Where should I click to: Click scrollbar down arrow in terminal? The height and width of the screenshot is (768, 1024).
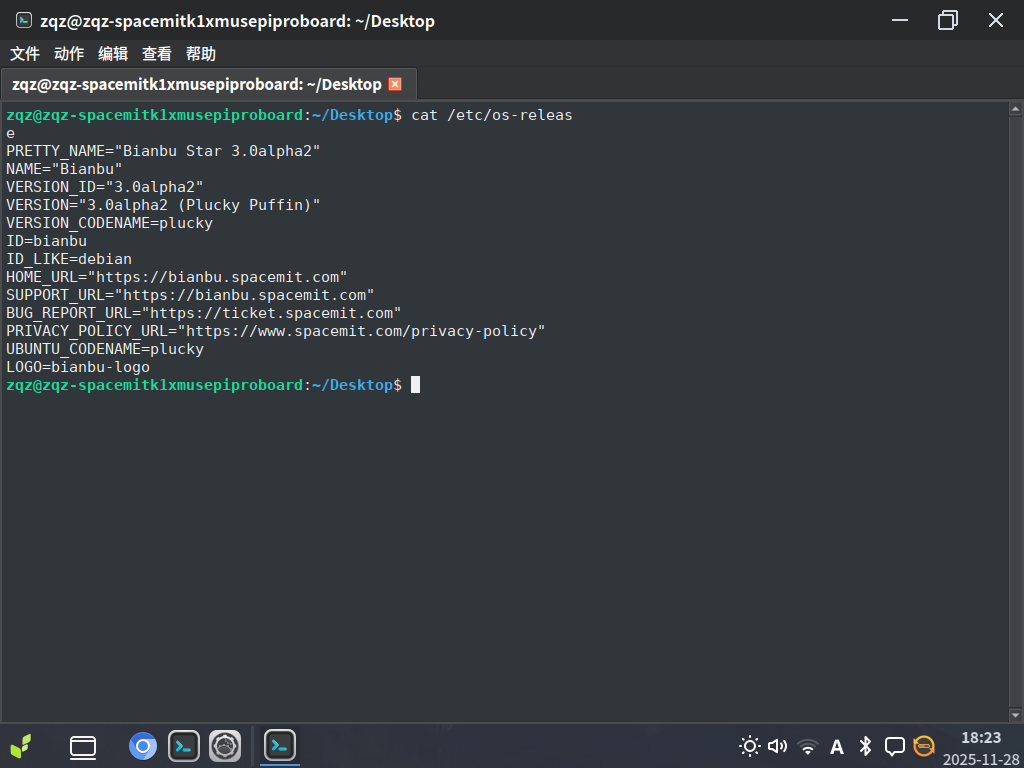[x=1015, y=714]
